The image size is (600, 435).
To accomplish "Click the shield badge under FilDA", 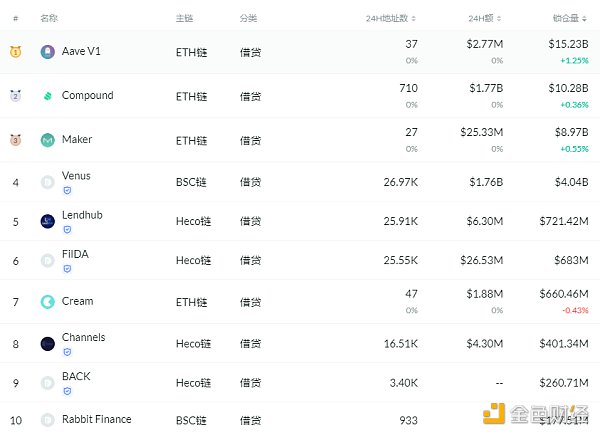I will coord(67,268).
